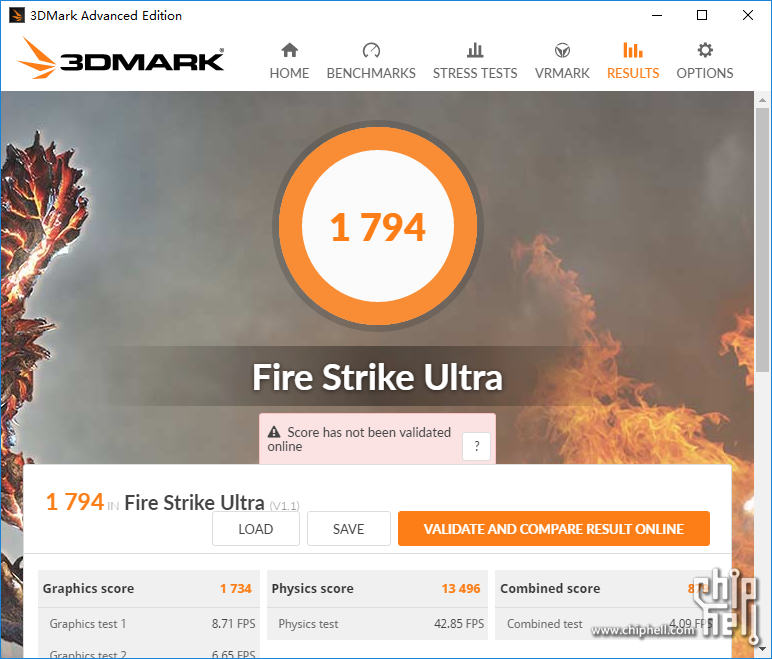Select the Stress Tests bar chart icon
772x659 pixels.
click(475, 50)
